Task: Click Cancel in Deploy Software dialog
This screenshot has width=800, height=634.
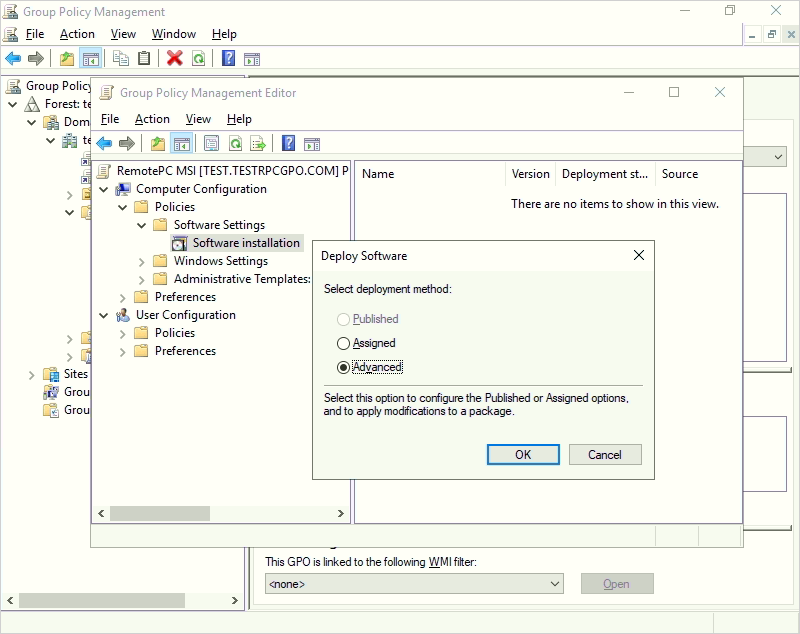Action: pos(604,454)
